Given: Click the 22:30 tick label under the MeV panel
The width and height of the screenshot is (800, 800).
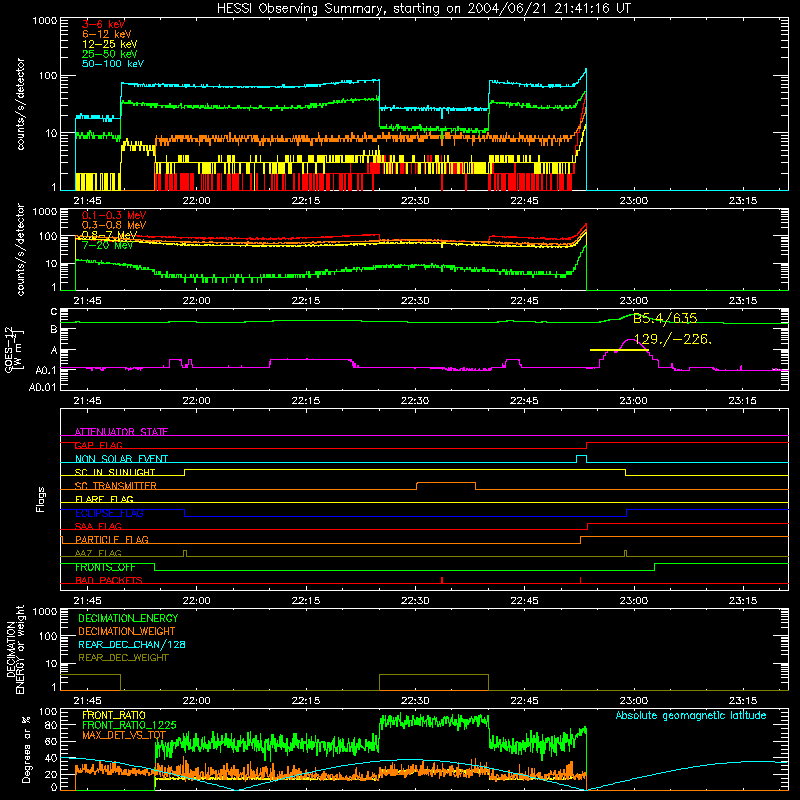Looking at the screenshot, I should 415,301.
